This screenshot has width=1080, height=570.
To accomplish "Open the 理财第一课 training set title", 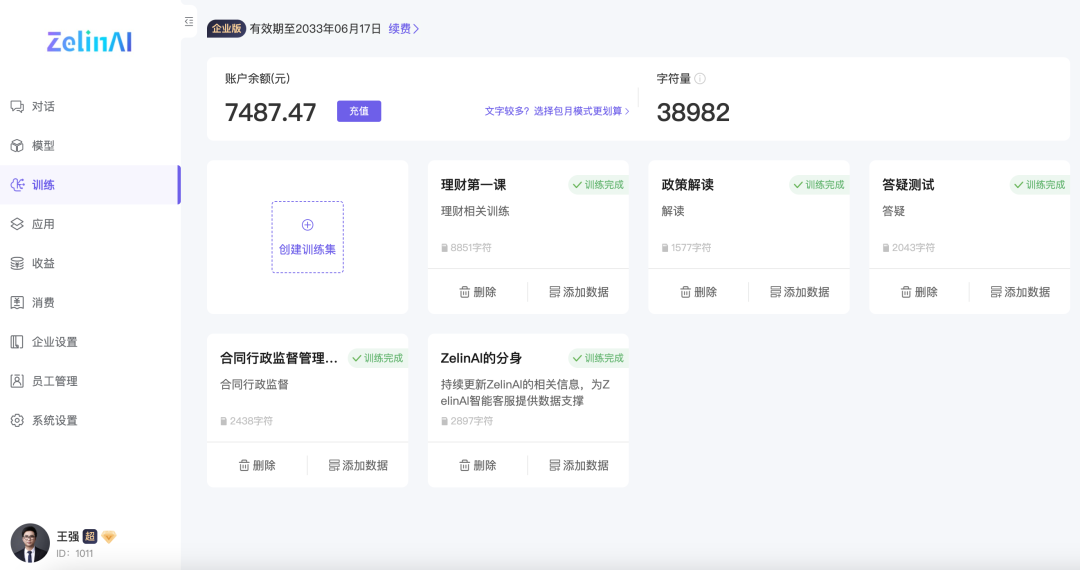I will [x=473, y=184].
